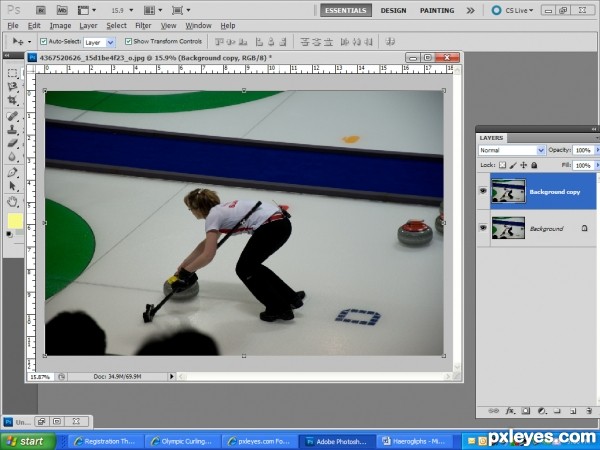Open the Filter menu
600x450 pixels.
tap(143, 26)
